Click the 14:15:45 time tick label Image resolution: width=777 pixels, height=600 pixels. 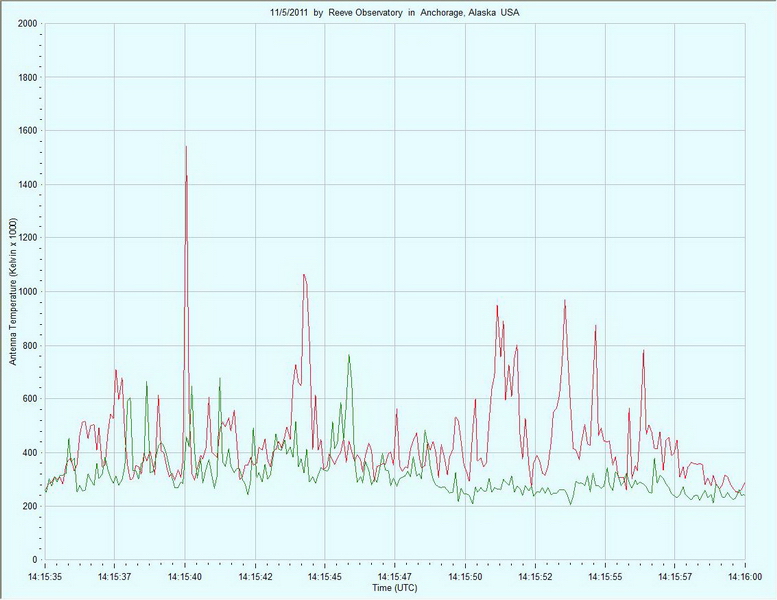point(325,578)
